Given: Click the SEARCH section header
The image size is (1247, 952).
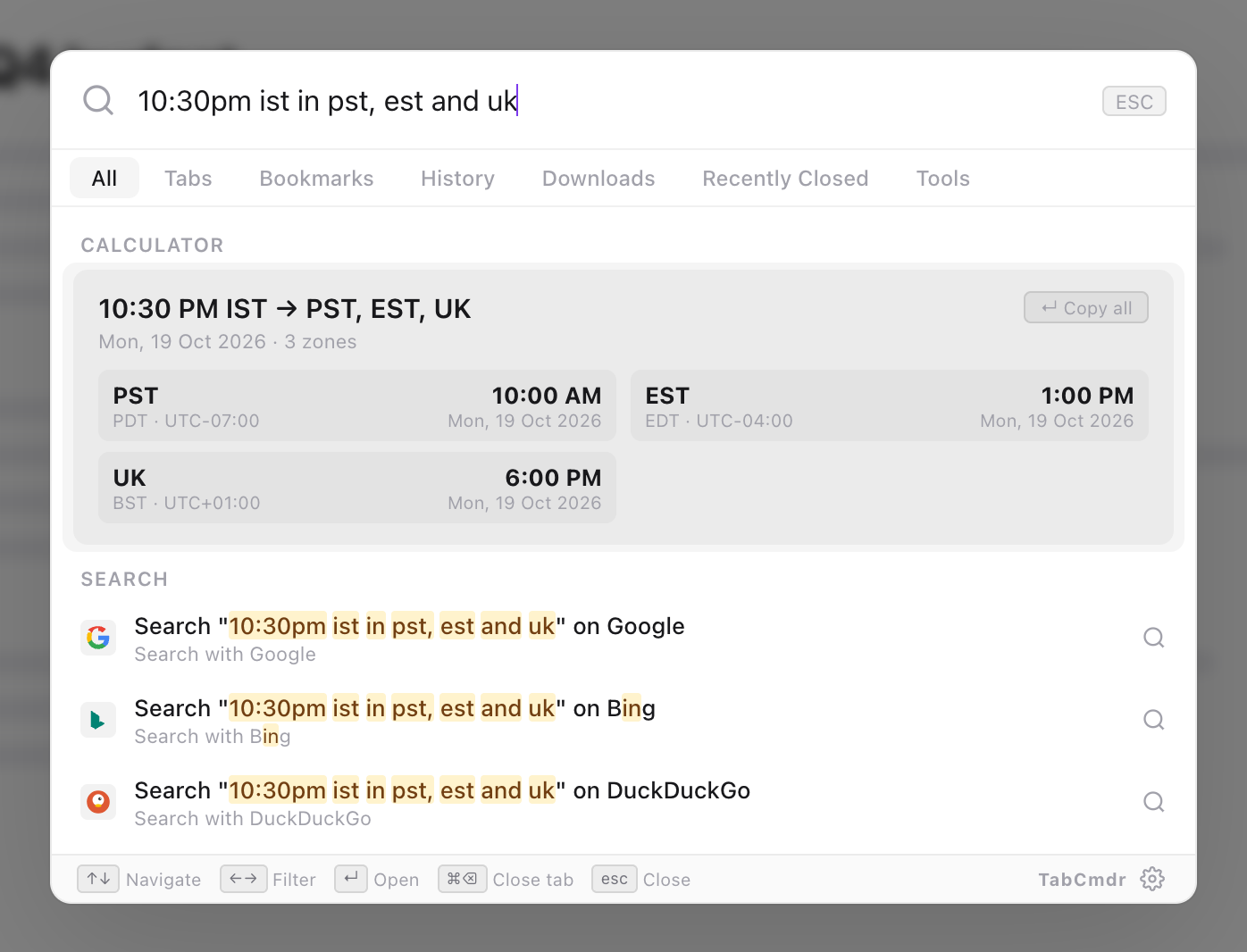Looking at the screenshot, I should click(x=124, y=579).
